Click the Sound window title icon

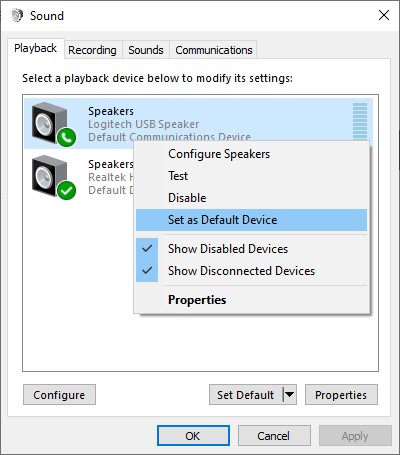17,15
